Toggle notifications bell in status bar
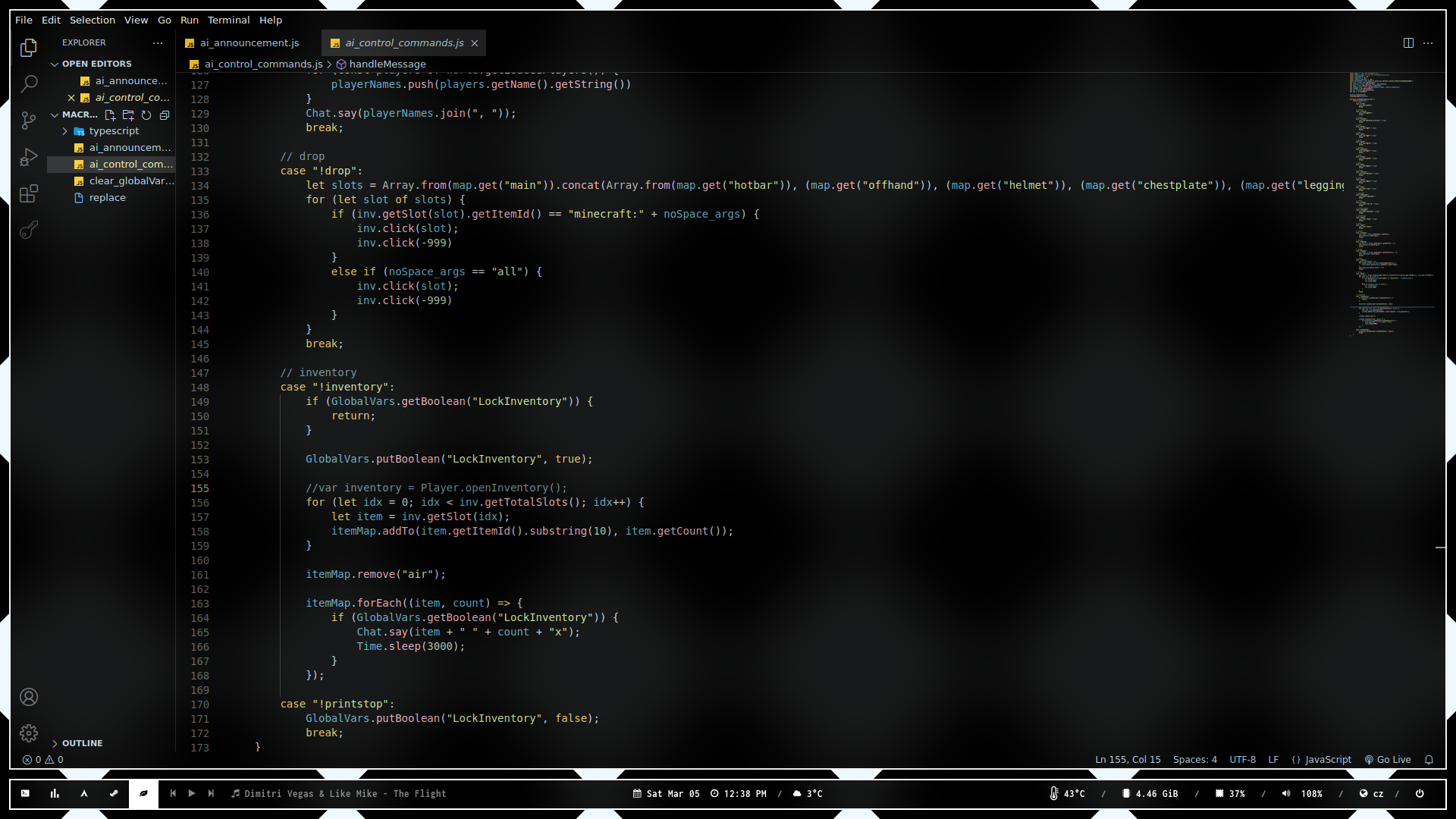Image resolution: width=1456 pixels, height=819 pixels. [1429, 760]
